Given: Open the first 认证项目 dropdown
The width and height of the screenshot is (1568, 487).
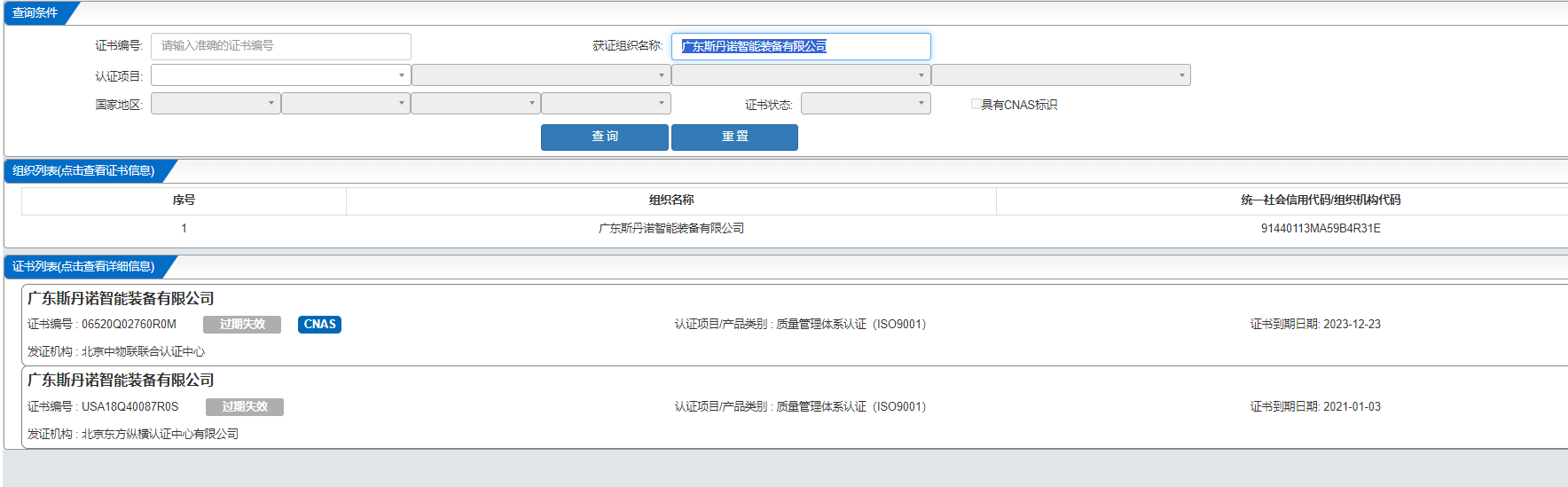Looking at the screenshot, I should tap(281, 75).
